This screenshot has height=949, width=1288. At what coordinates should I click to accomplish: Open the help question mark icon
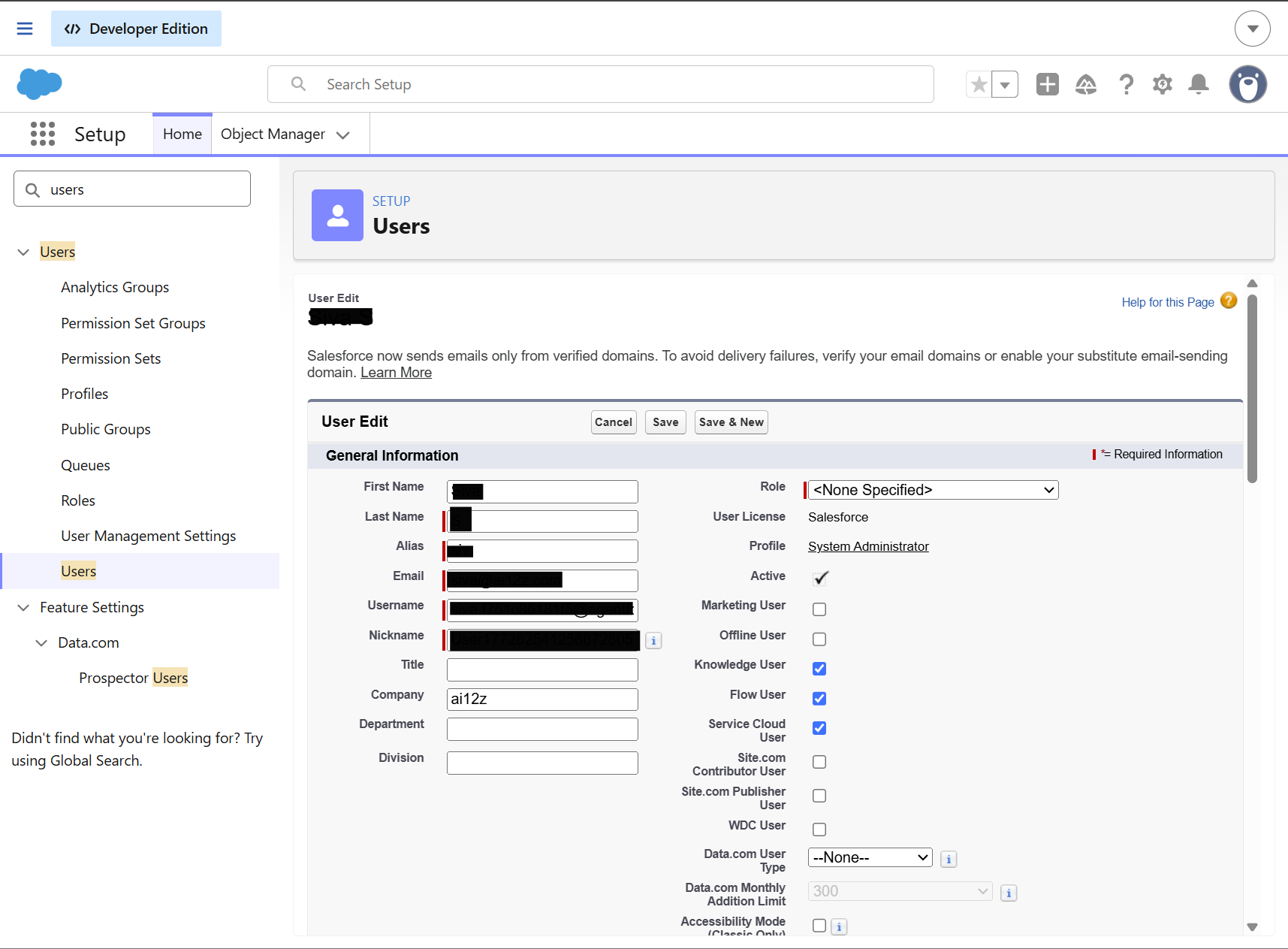click(1126, 84)
